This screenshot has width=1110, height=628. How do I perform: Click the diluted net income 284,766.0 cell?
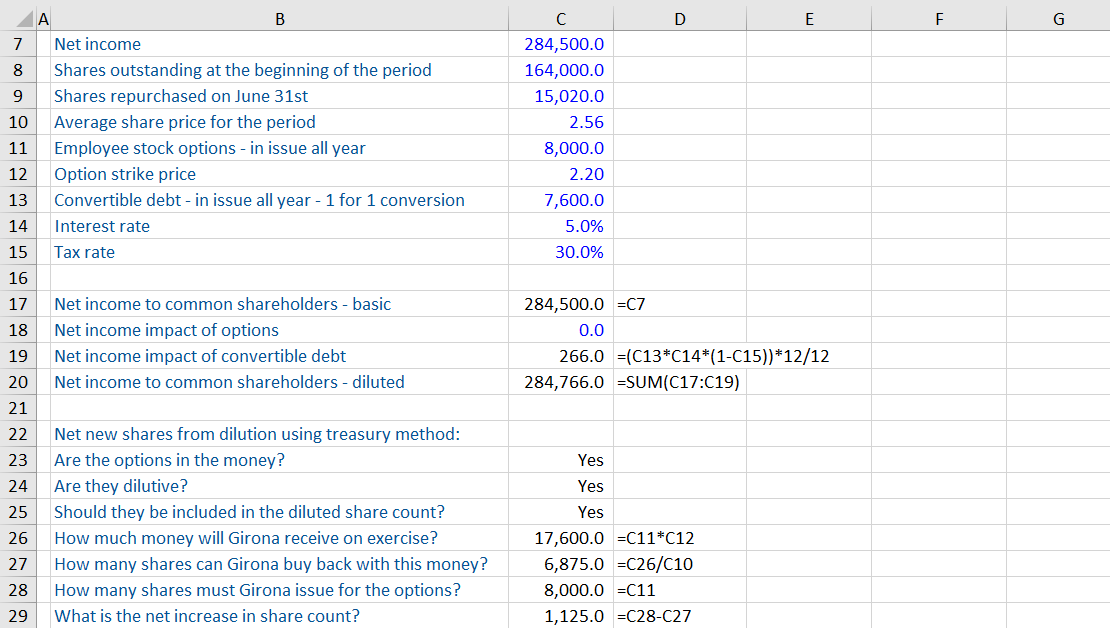pos(562,382)
